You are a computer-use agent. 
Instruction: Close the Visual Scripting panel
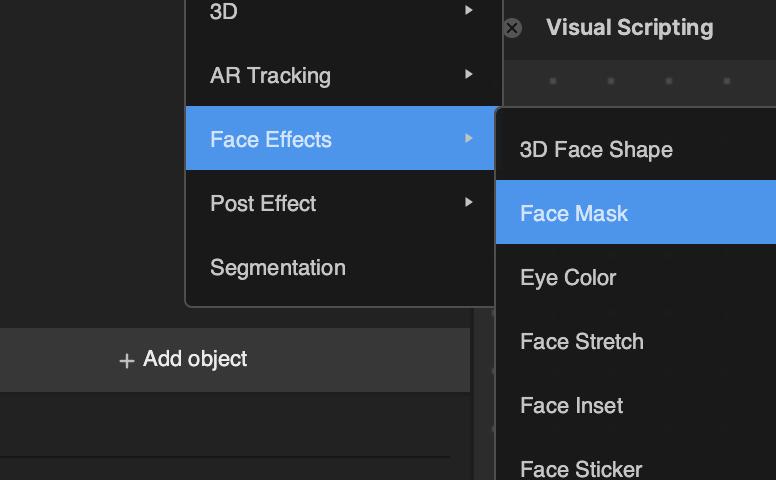[x=512, y=28]
